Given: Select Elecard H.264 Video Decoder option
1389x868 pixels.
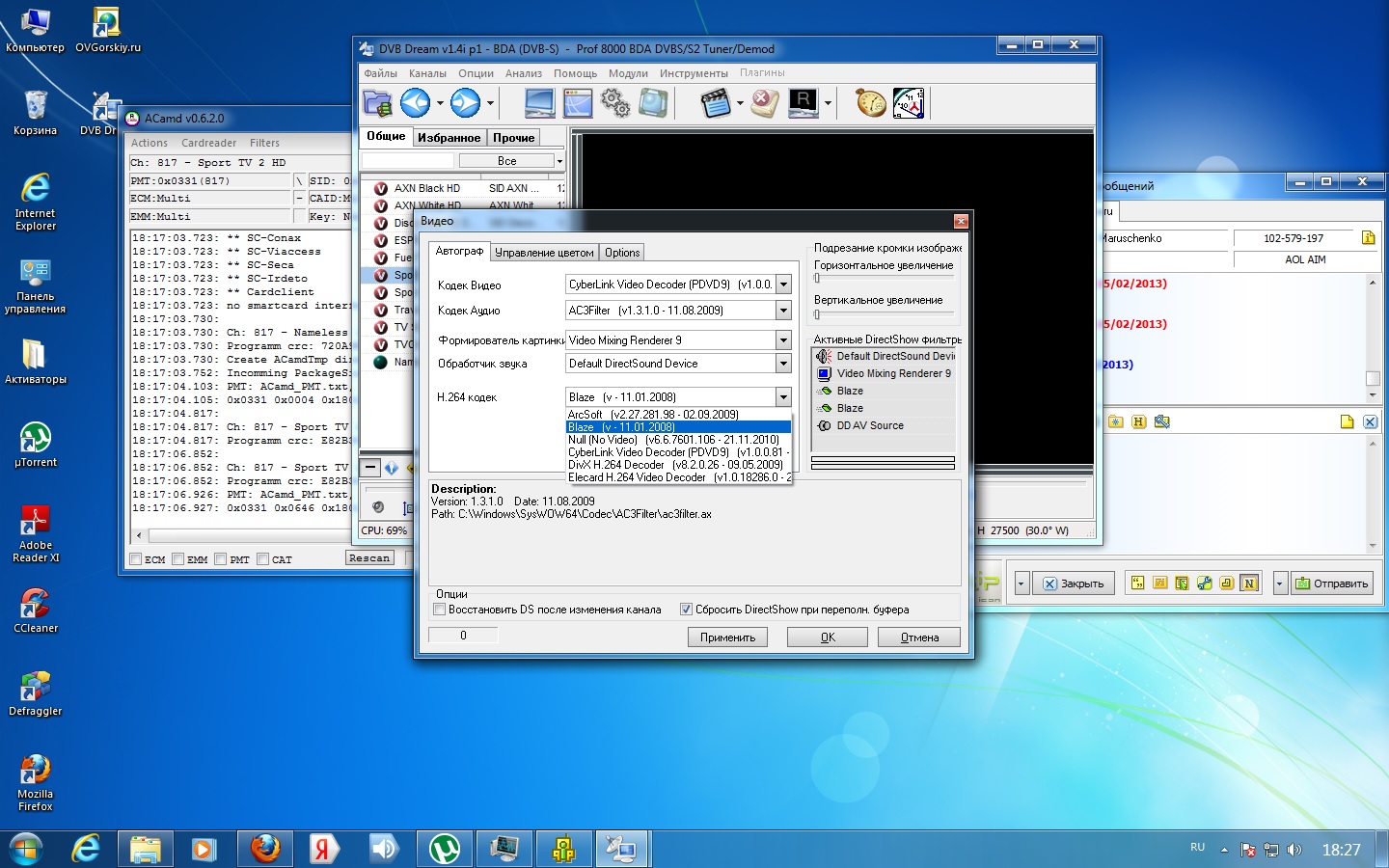Looking at the screenshot, I should tap(678, 477).
